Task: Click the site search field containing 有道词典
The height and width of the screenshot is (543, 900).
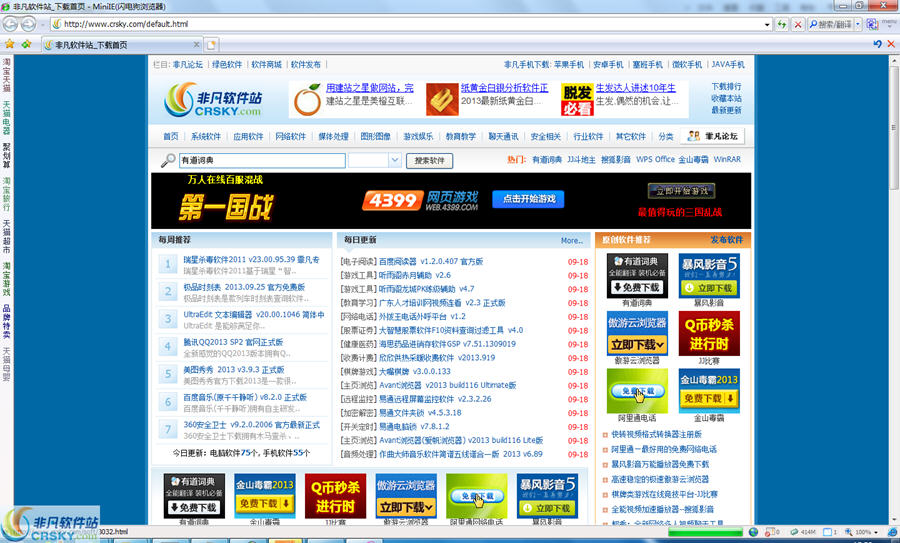Action: [262, 160]
